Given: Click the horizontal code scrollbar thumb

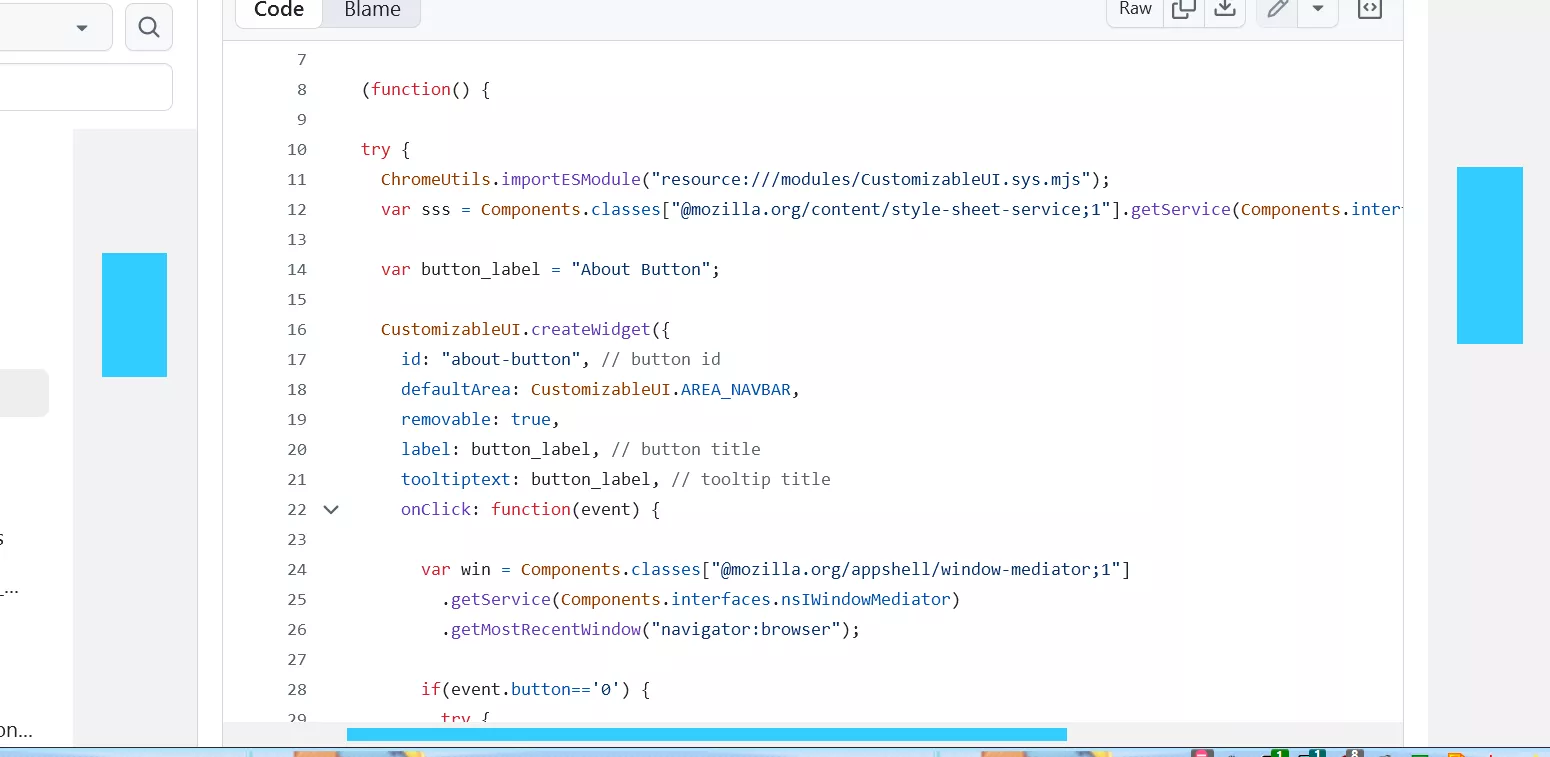Looking at the screenshot, I should [707, 734].
